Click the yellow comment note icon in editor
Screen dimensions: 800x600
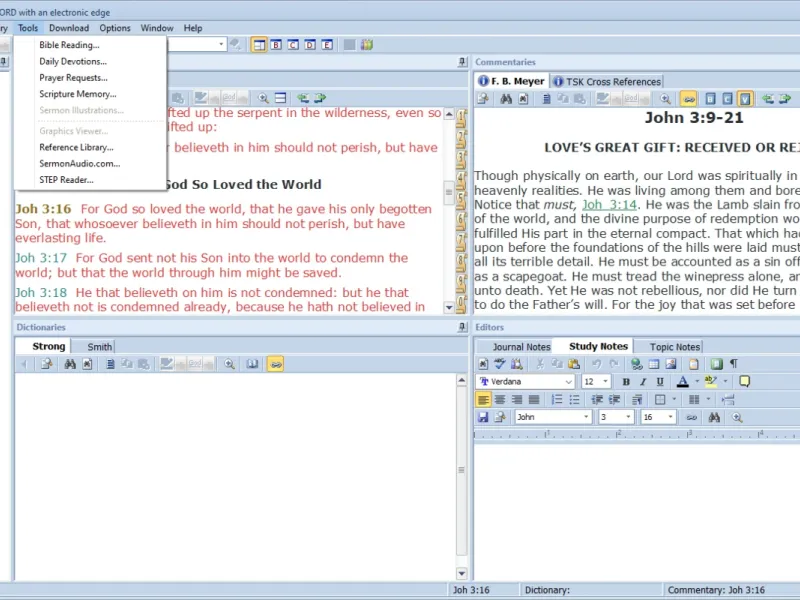tap(744, 382)
